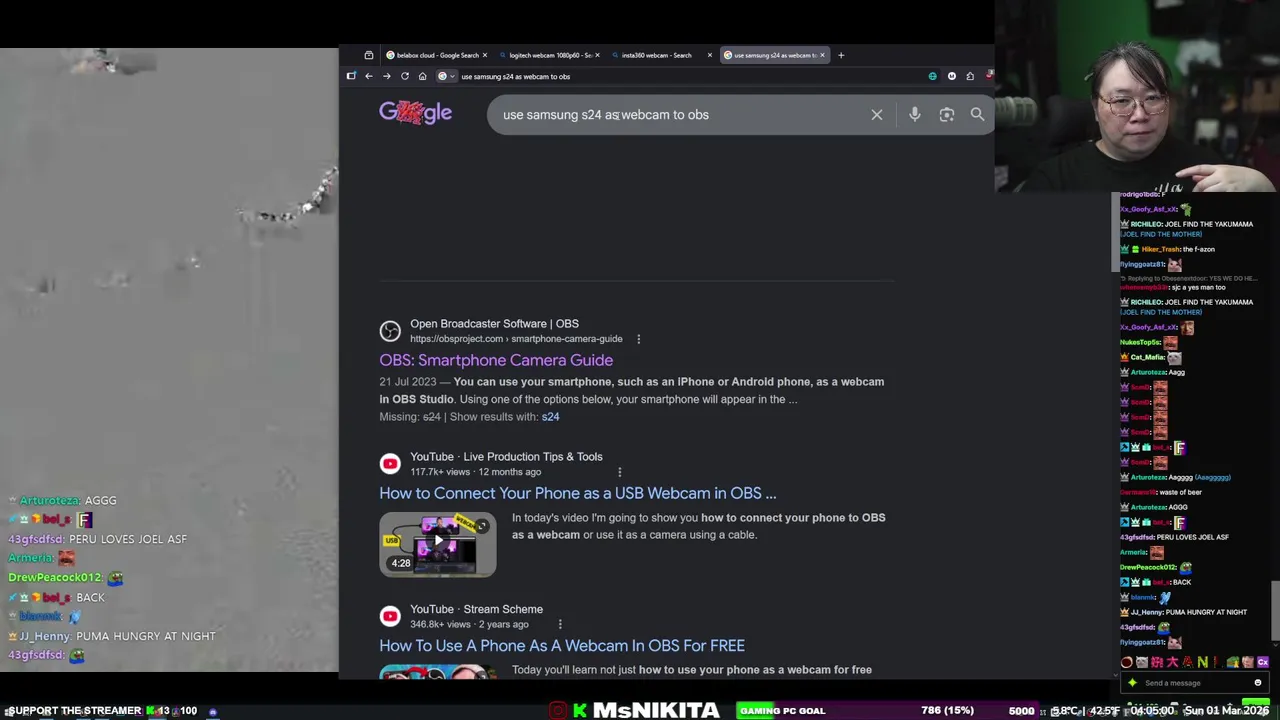Open a new browser tab
This screenshot has width=1280, height=720.
(841, 55)
